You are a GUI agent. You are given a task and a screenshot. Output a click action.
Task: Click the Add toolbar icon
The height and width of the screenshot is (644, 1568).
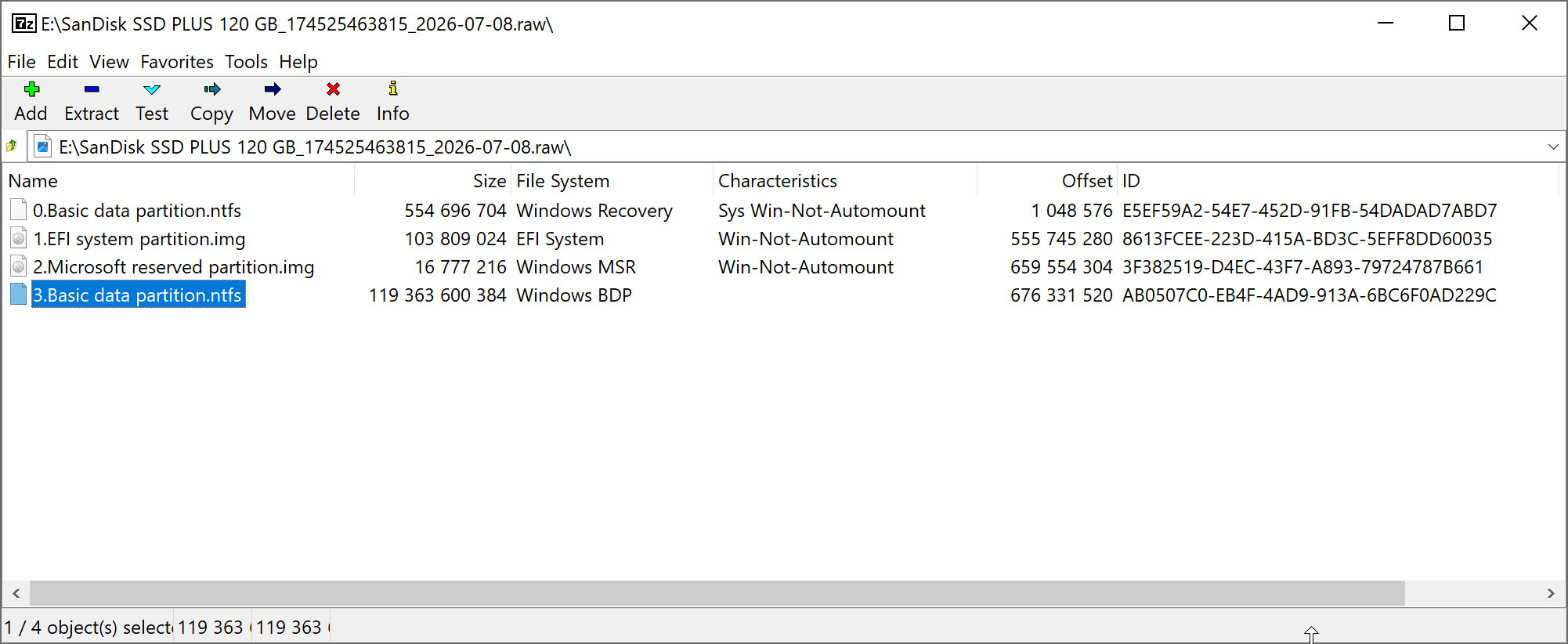(x=31, y=89)
